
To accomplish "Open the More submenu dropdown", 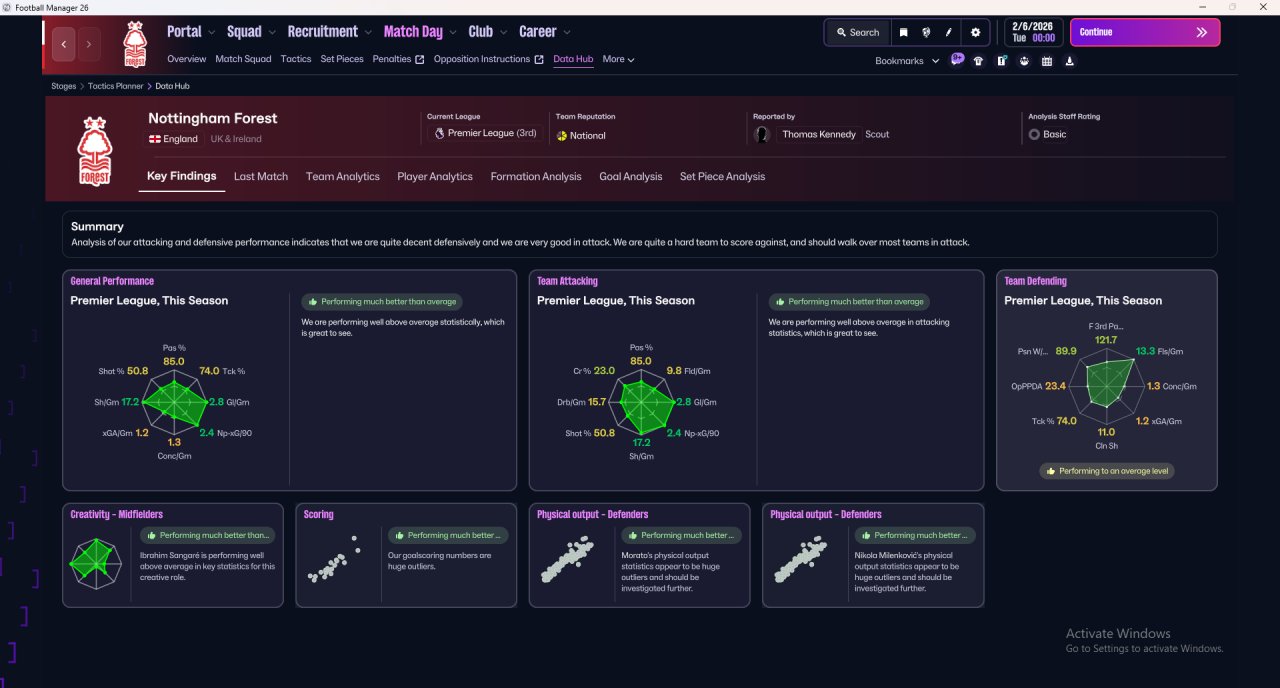I will [x=618, y=59].
